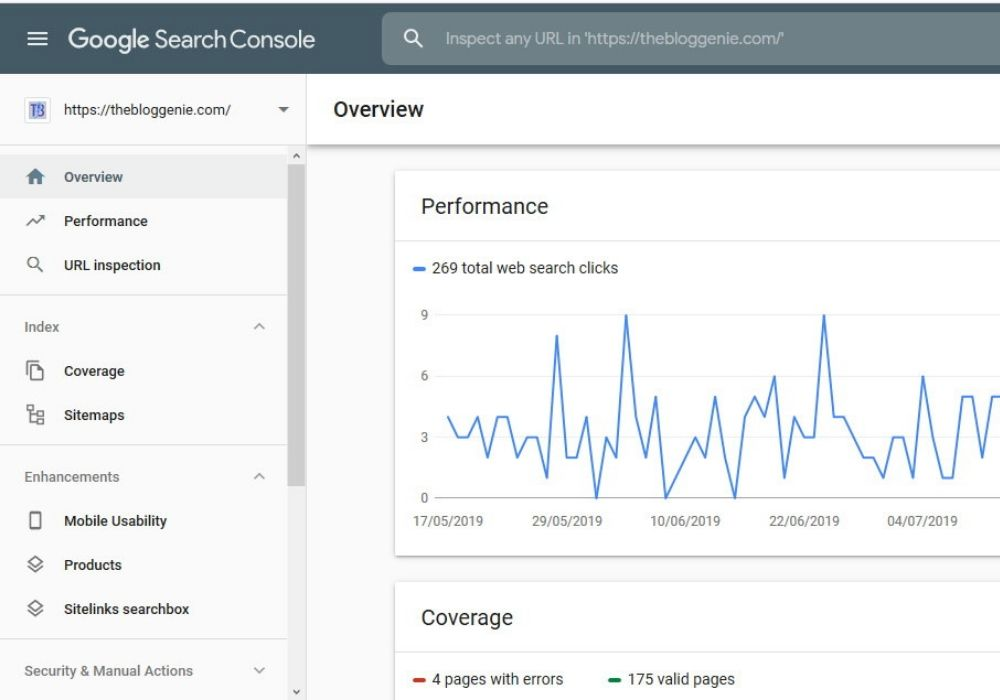This screenshot has height=700, width=1000.
Task: Collapse the Index section
Action: (x=259, y=327)
